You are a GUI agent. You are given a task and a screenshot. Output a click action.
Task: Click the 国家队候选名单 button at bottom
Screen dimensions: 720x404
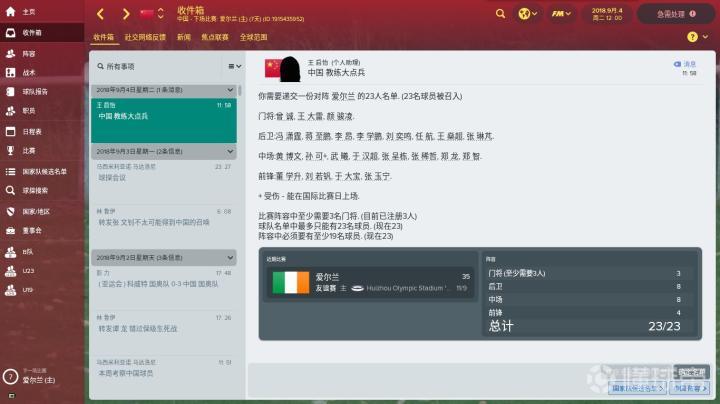[x=637, y=388]
